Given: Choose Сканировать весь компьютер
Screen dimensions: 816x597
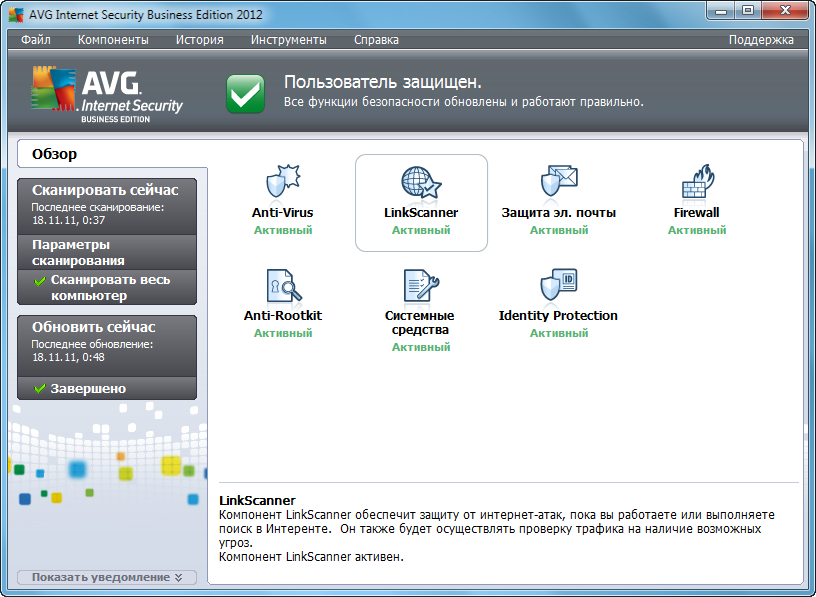Looking at the screenshot, I should 107,287.
